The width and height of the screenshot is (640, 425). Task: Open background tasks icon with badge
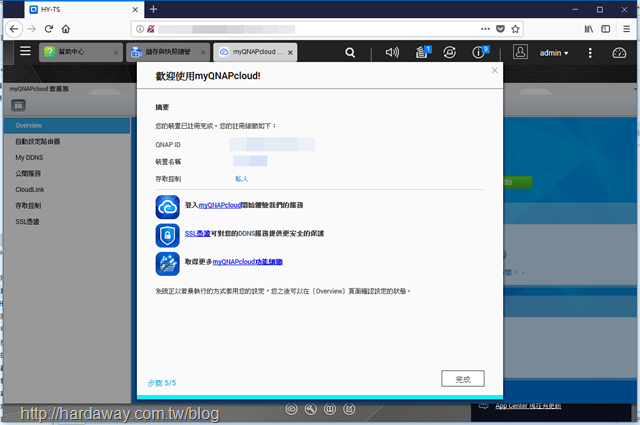423,52
